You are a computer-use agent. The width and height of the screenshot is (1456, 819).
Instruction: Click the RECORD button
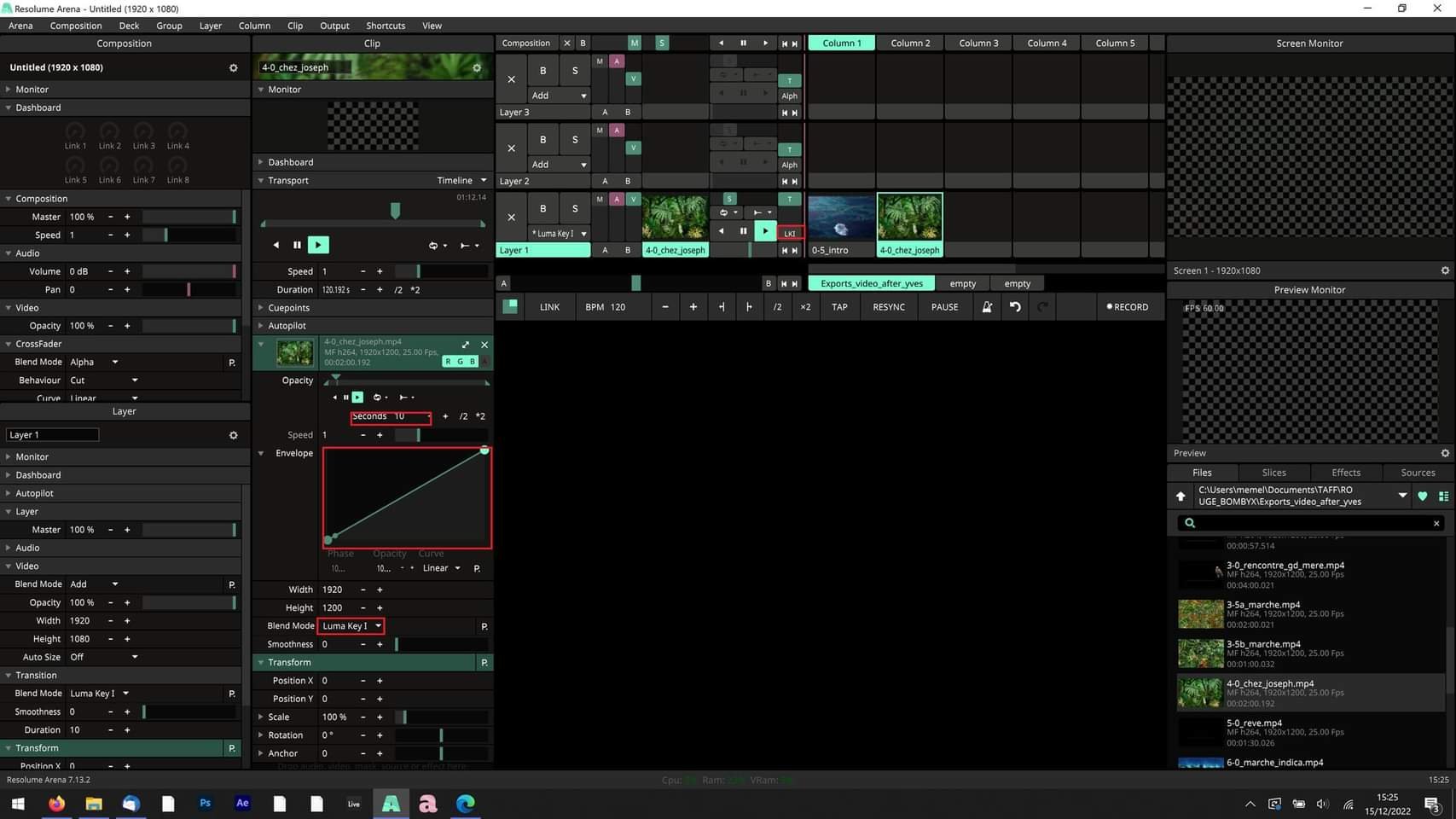[1127, 307]
